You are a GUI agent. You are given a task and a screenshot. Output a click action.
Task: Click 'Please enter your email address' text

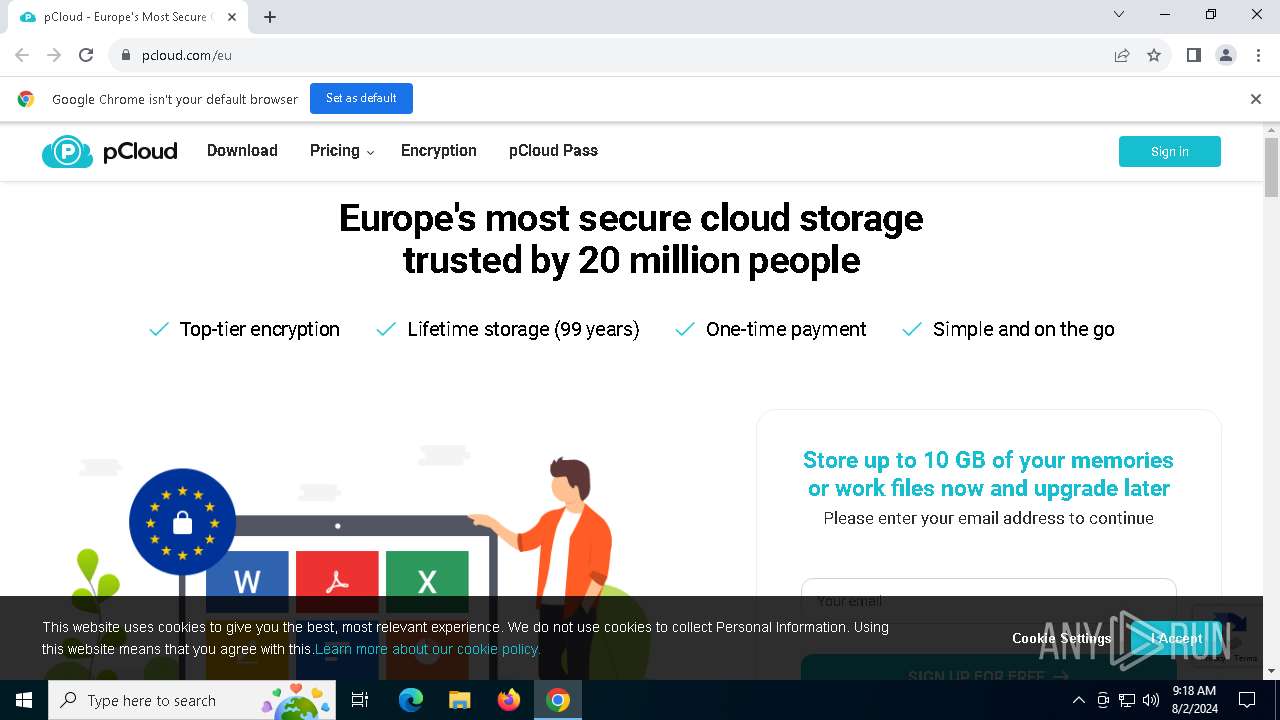pos(988,518)
